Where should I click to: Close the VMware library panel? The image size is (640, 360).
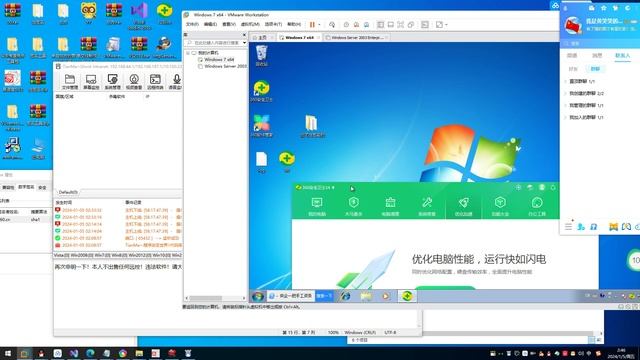244,35
